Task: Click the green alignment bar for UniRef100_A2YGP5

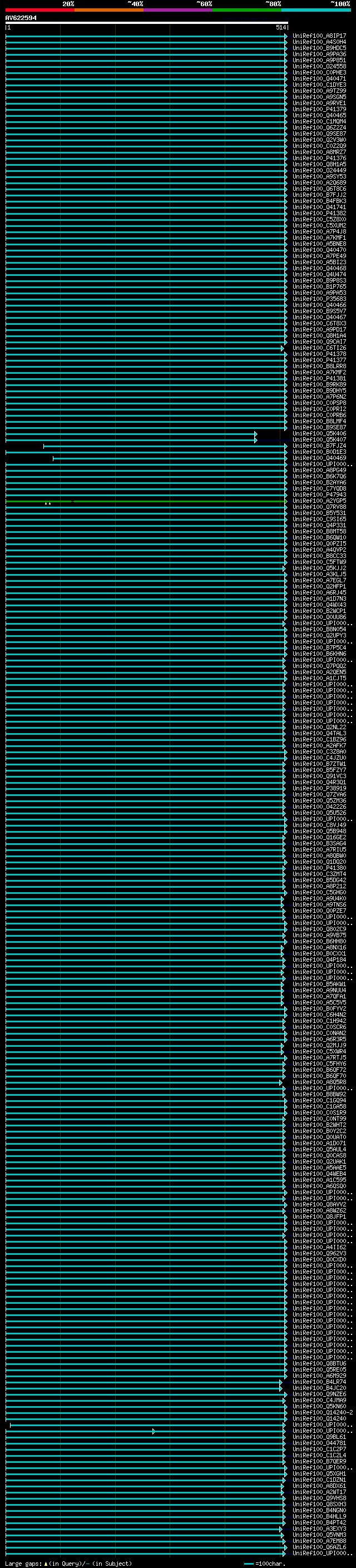Action: coord(147,501)
